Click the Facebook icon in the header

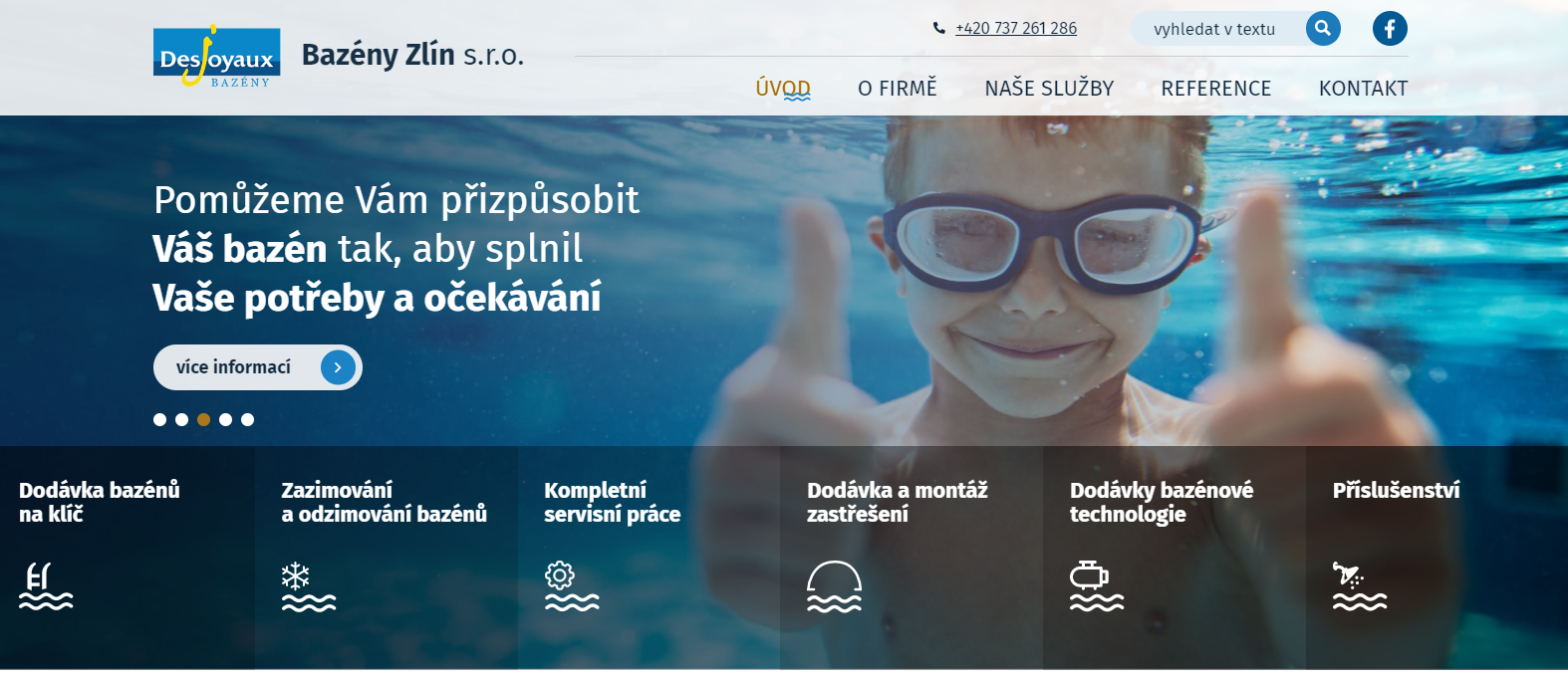(x=1390, y=29)
